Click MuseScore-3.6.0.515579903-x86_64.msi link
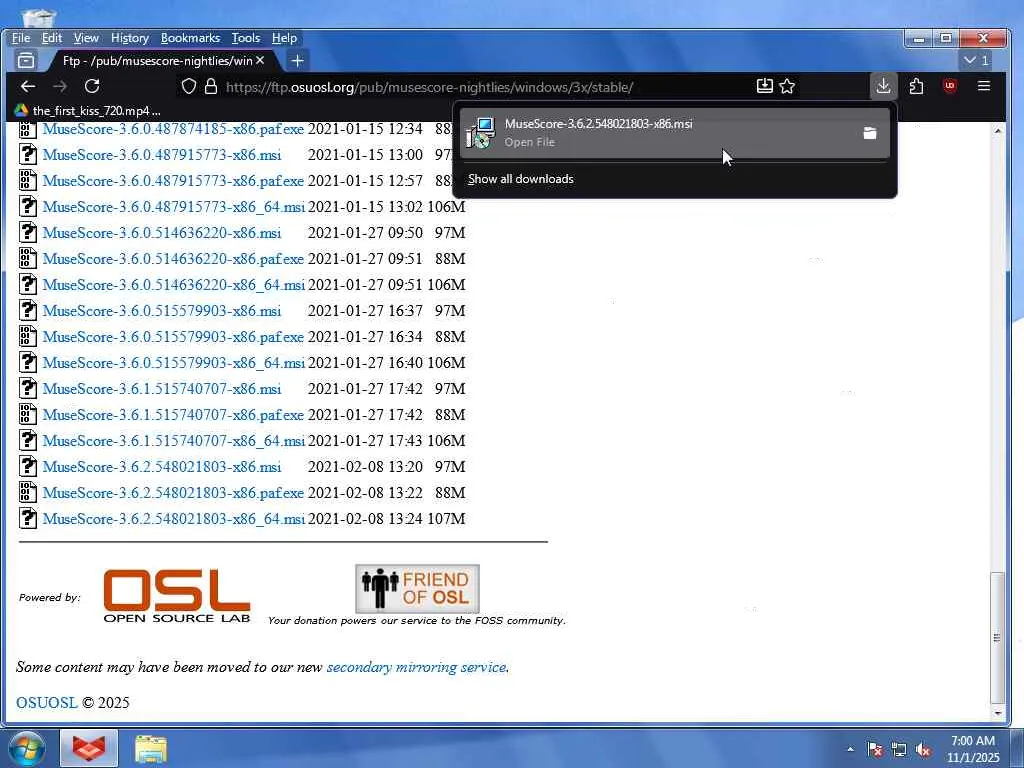The image size is (1024, 768). click(174, 362)
